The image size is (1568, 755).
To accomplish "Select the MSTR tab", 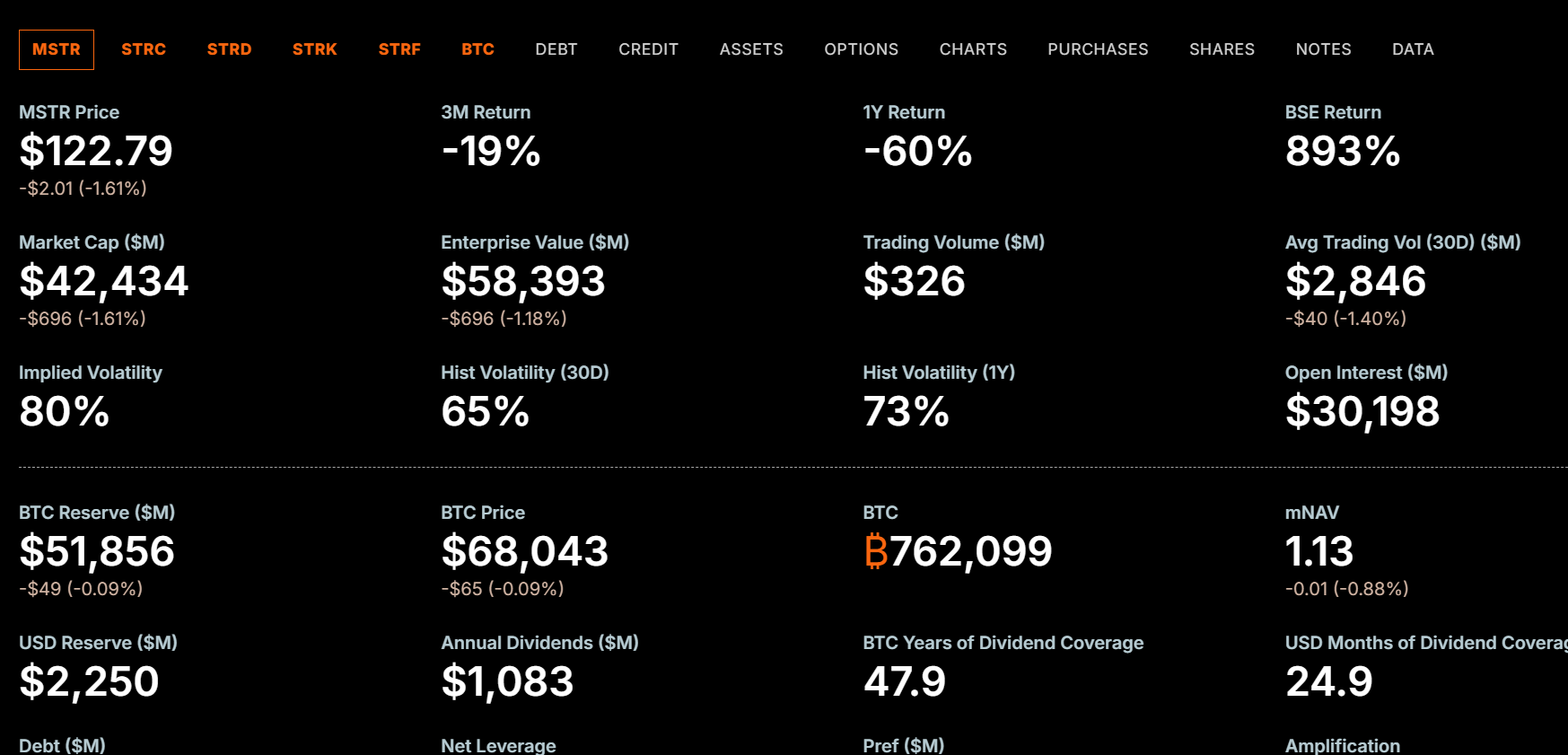I will pos(57,49).
